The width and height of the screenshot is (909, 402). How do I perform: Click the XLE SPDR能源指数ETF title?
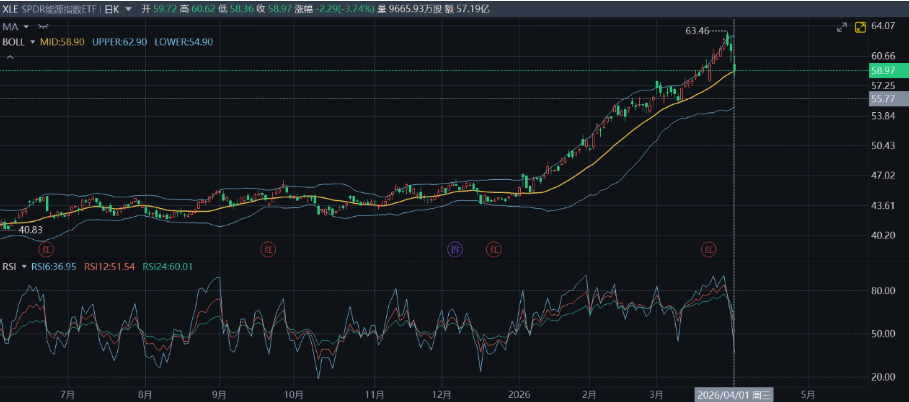50,8
